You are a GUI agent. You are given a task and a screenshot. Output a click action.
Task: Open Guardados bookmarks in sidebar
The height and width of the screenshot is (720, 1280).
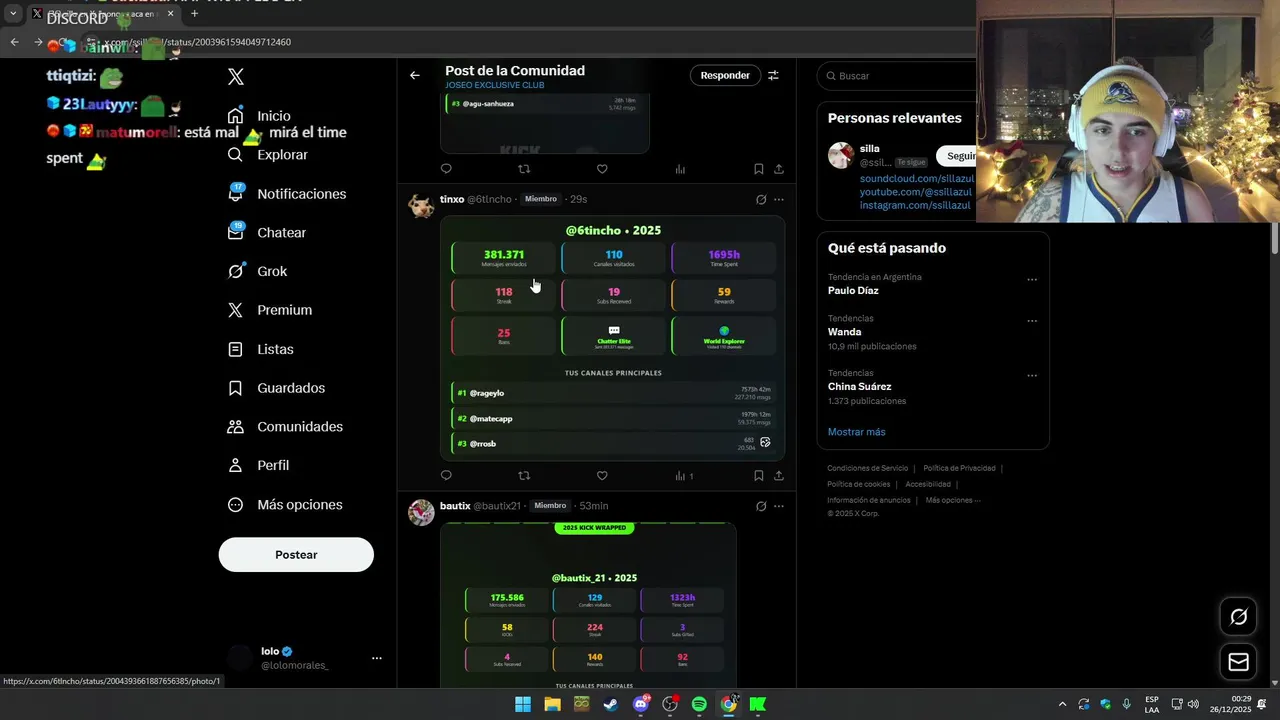point(276,388)
